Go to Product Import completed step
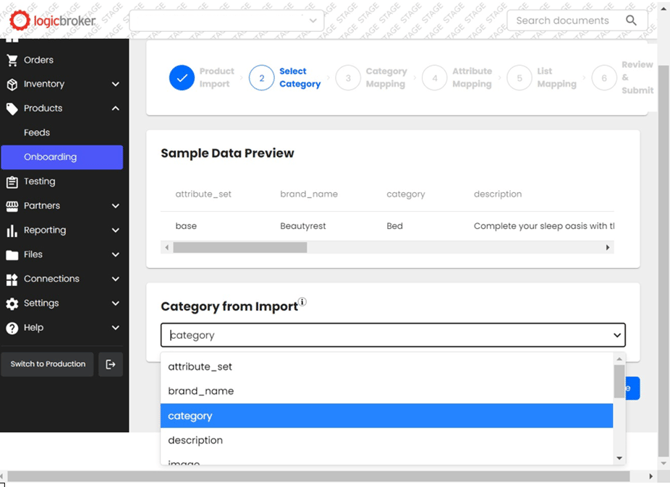This screenshot has height=487, width=670. [x=182, y=78]
